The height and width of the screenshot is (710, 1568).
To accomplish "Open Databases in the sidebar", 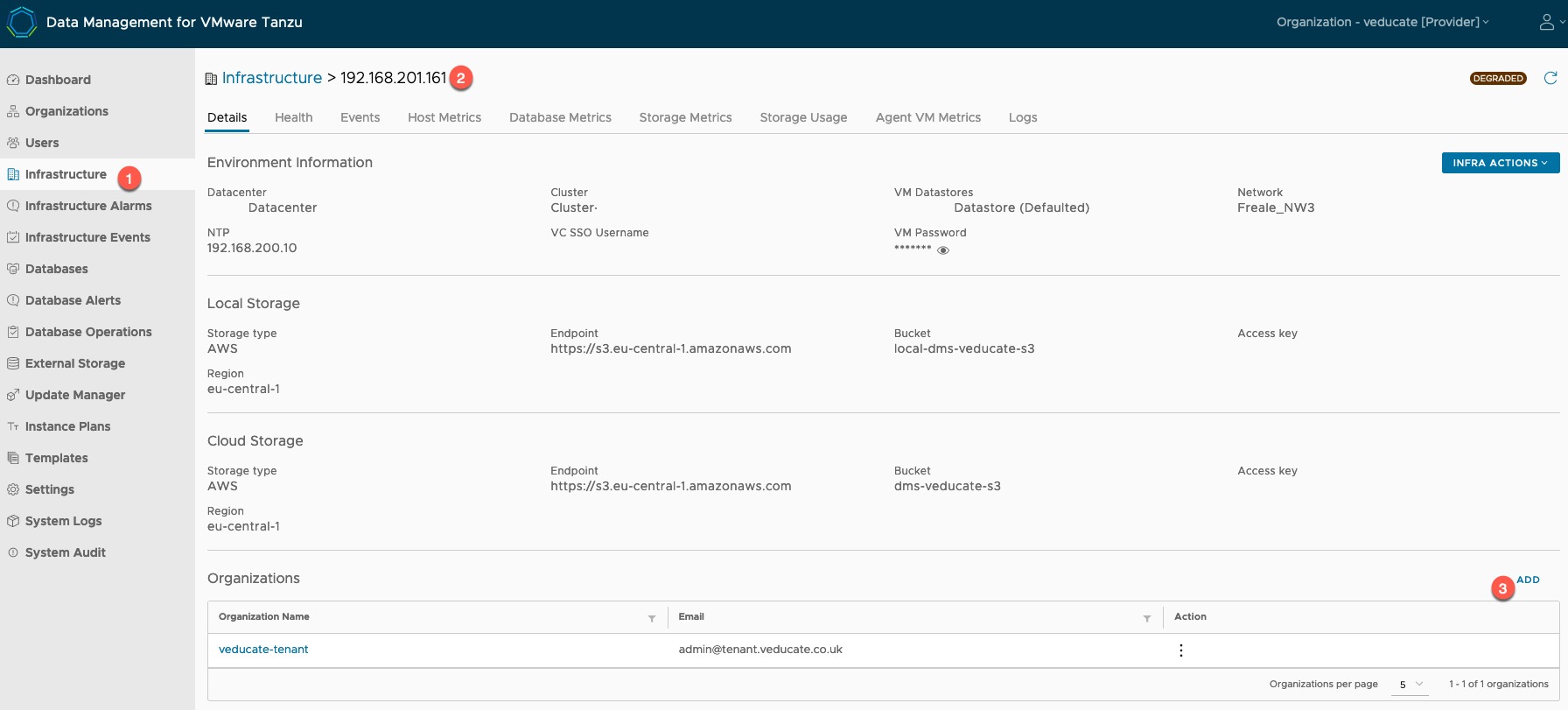I will click(x=57, y=269).
